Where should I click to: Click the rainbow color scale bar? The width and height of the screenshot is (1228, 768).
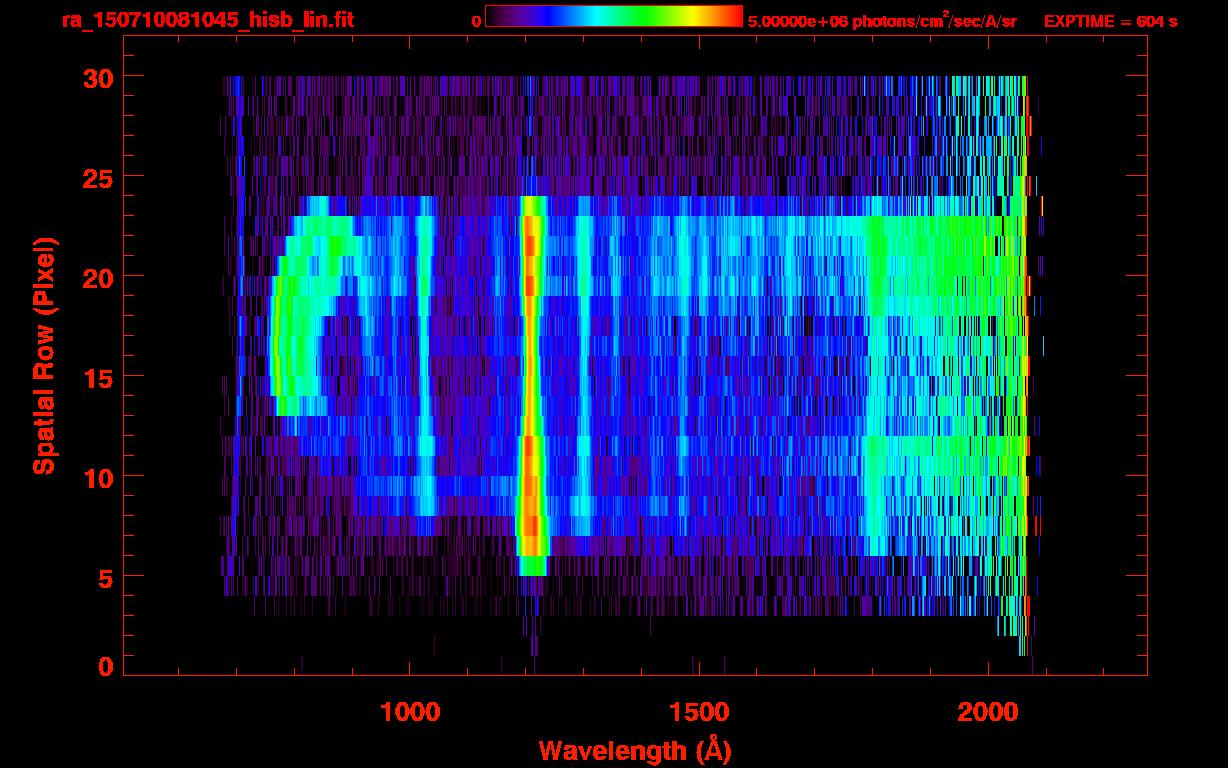pos(614,16)
